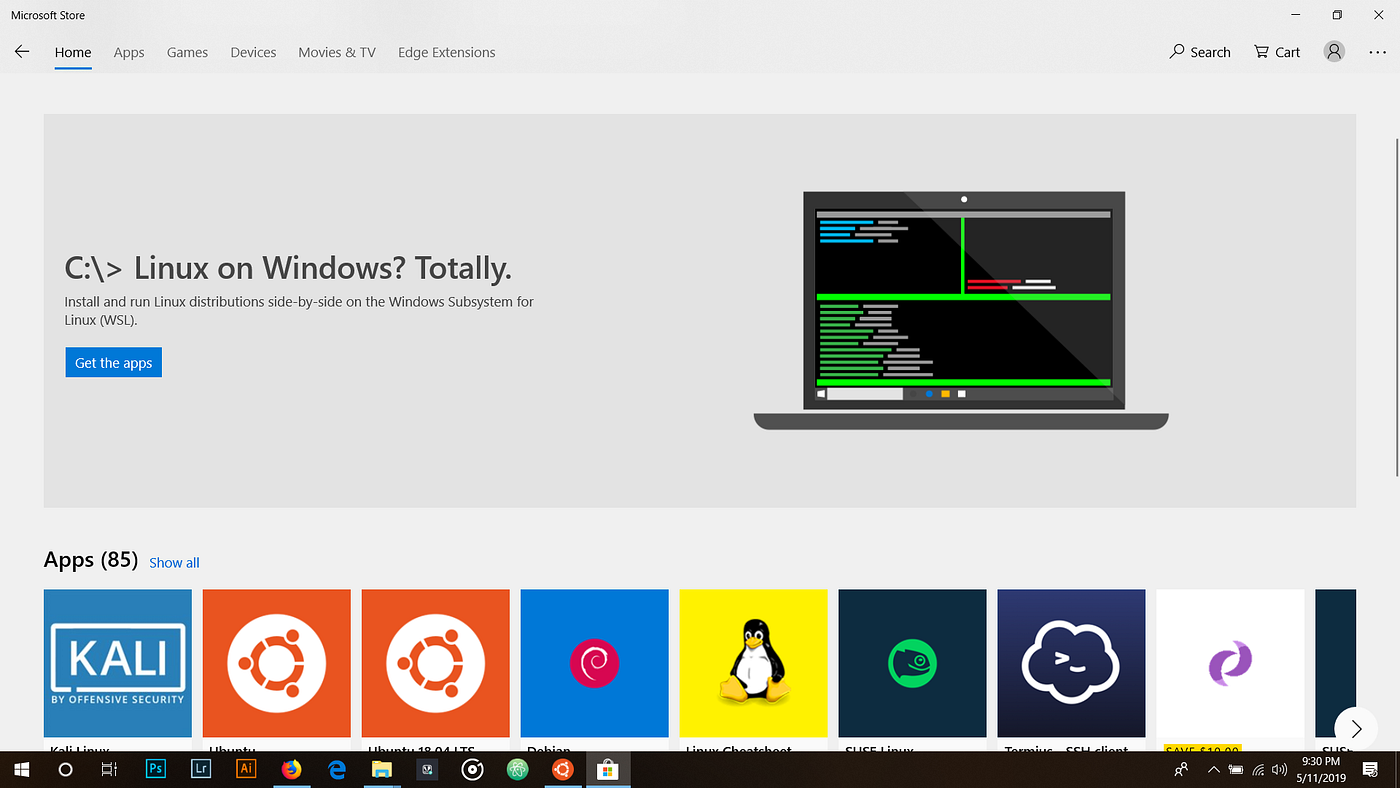Open the dark square app in the taskbar
Viewport: 1400px width, 788px height.
click(427, 769)
